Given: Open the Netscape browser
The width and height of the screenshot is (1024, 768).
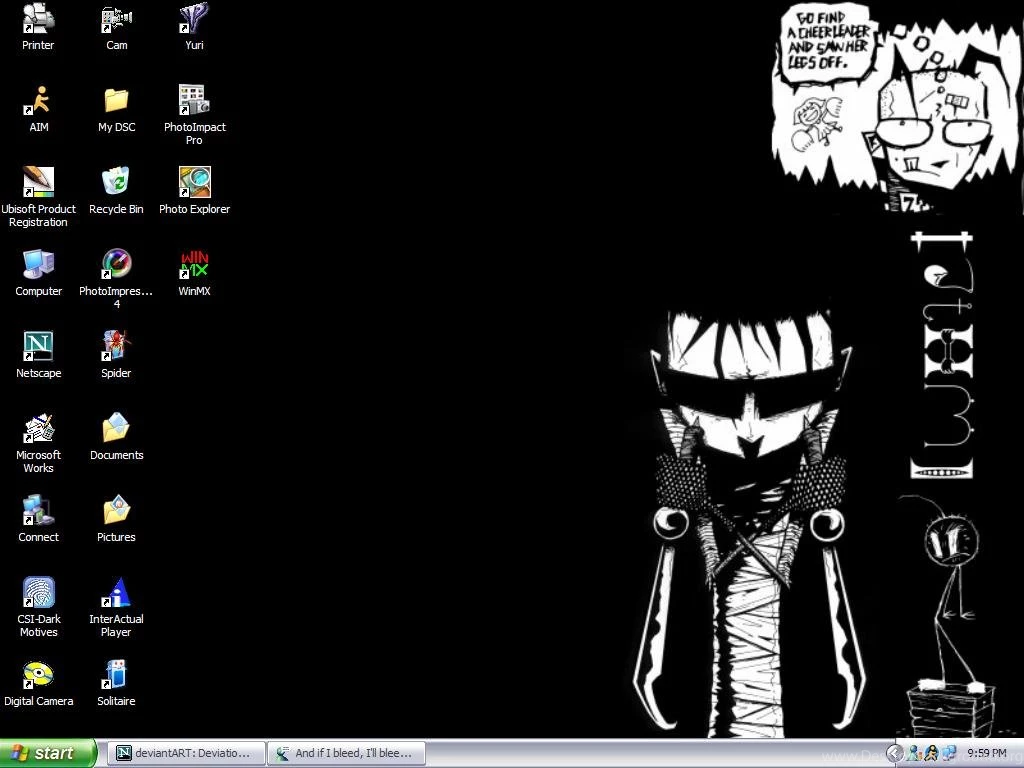Looking at the screenshot, I should (39, 347).
